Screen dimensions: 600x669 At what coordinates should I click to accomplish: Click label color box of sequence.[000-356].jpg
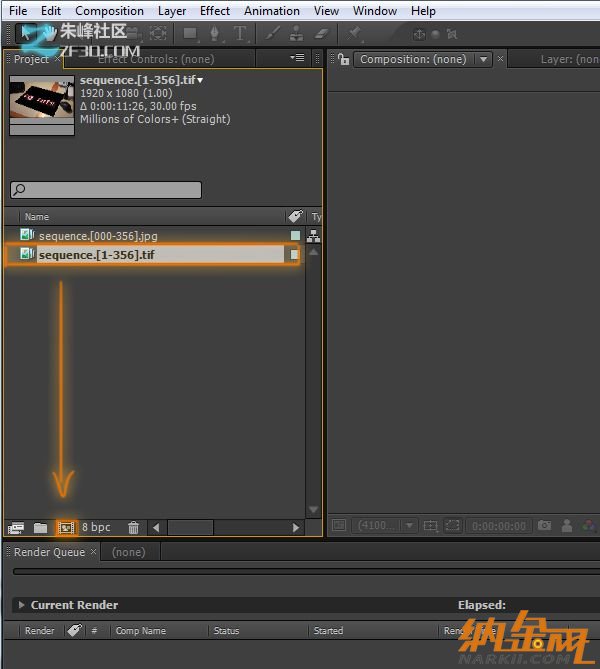pyautogui.click(x=295, y=236)
